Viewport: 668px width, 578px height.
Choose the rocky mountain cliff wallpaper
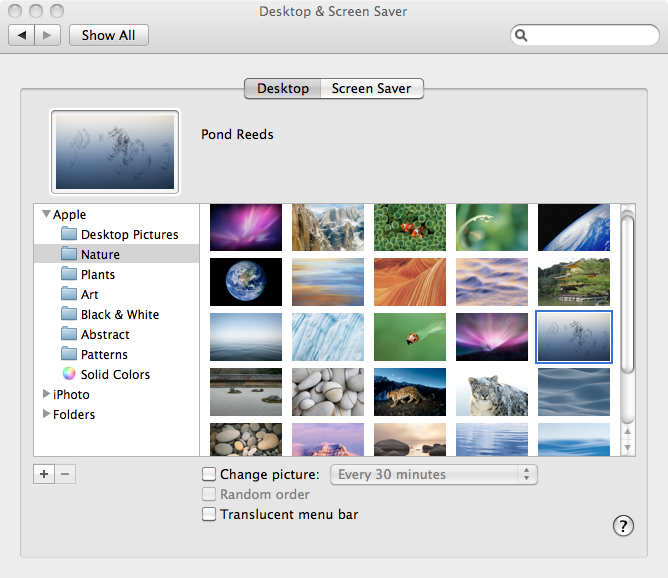click(328, 227)
